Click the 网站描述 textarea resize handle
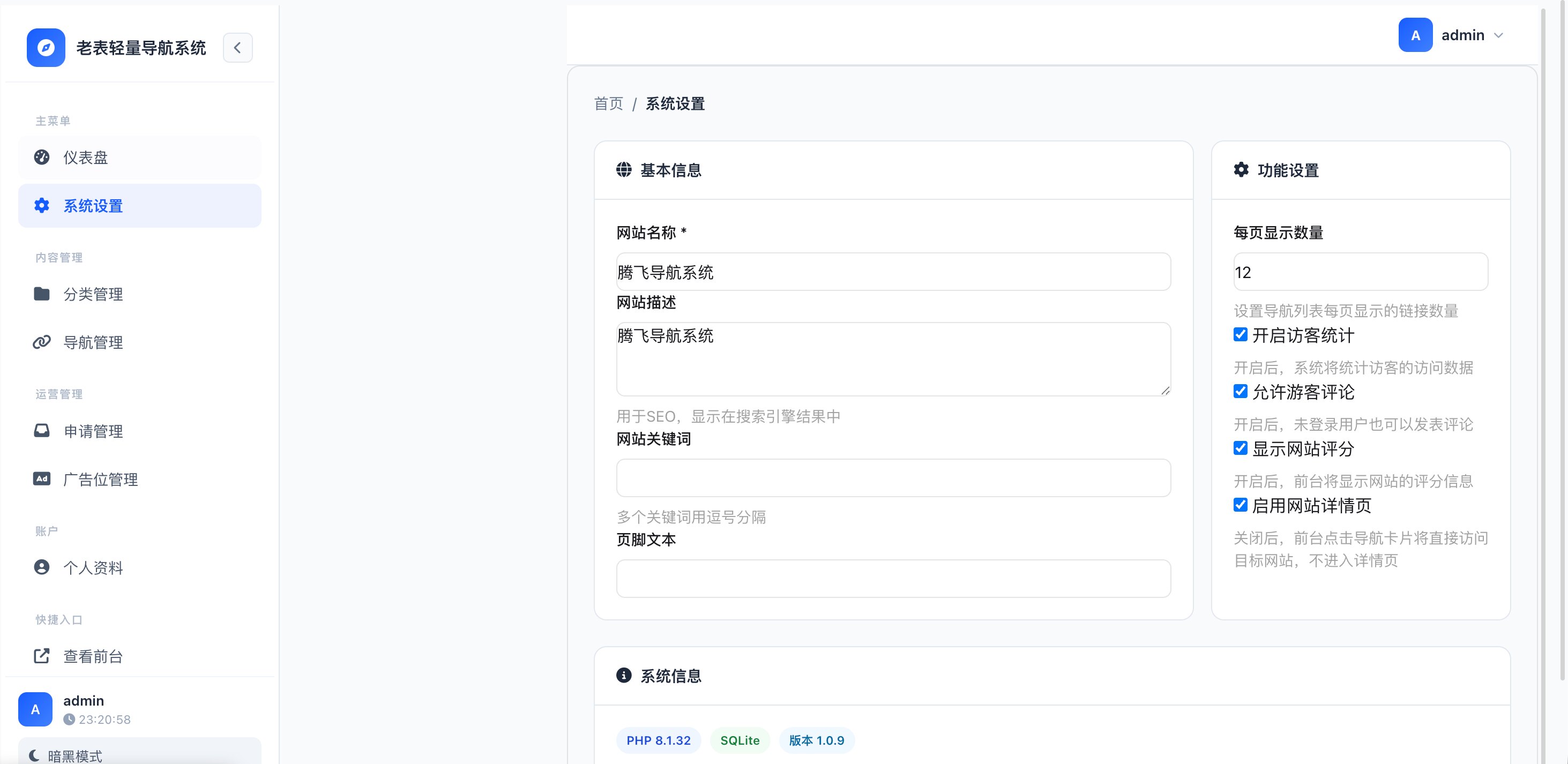 1165,391
